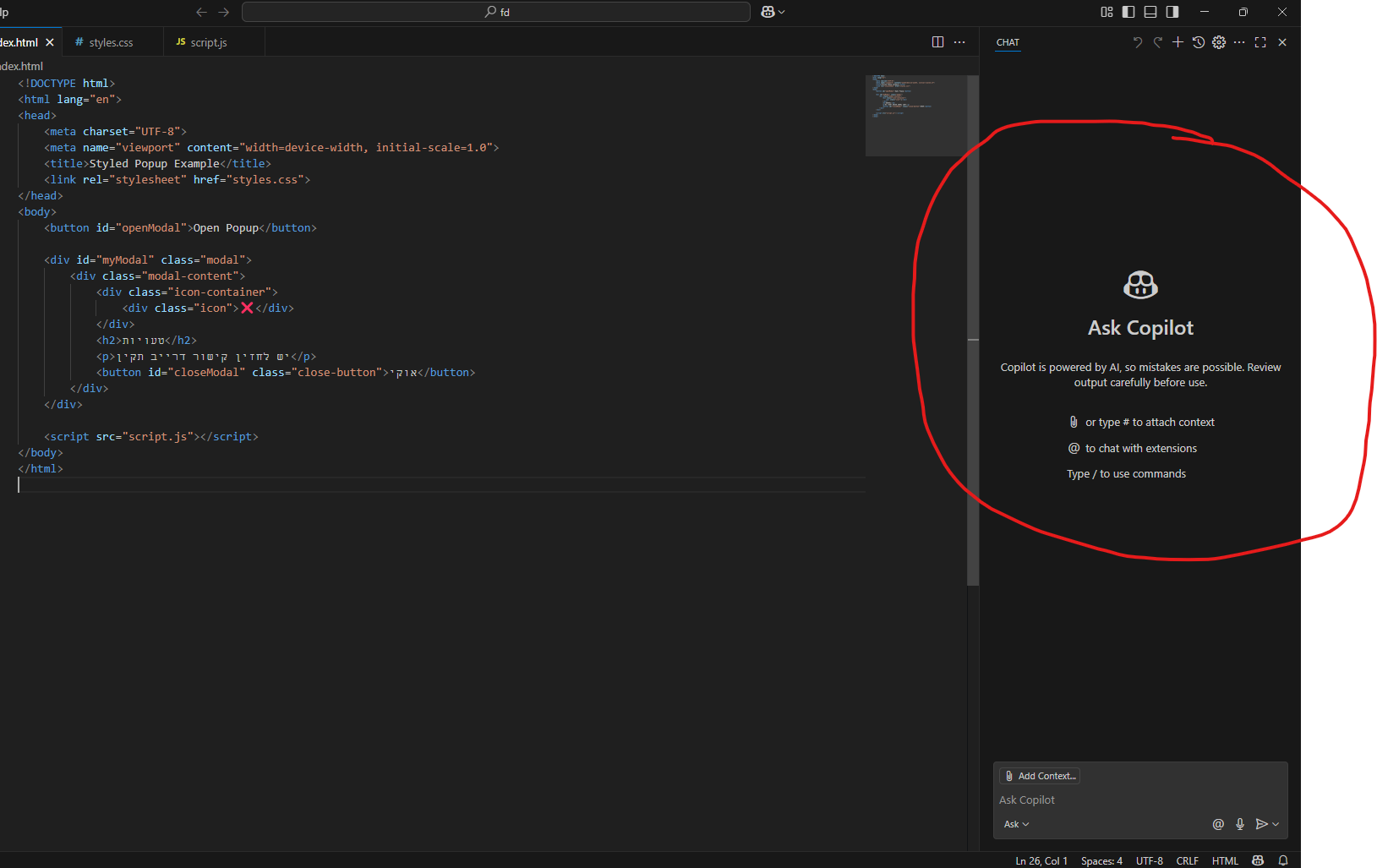
Task: Select the index.html editor tab
Action: [x=19, y=42]
